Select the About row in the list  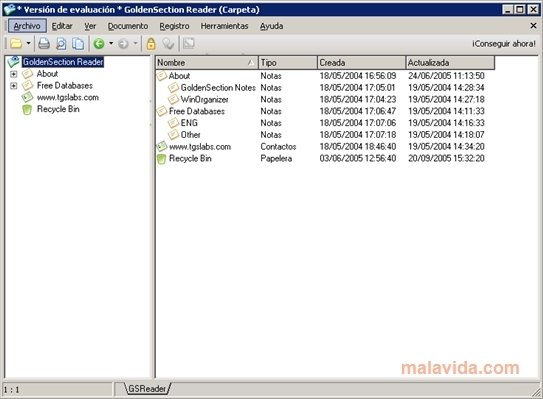tap(325, 76)
